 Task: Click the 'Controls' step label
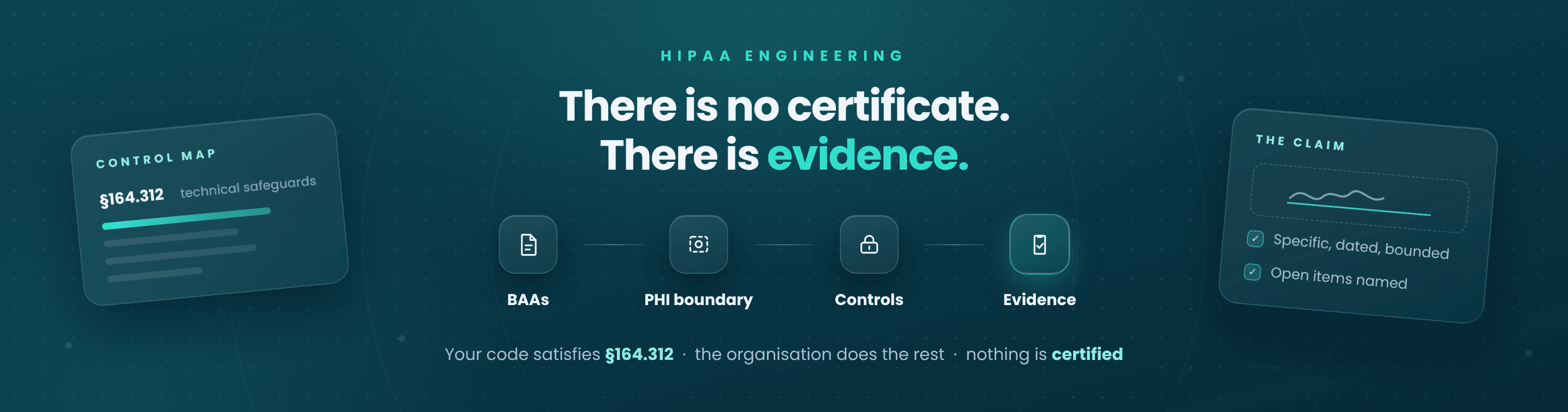click(869, 299)
